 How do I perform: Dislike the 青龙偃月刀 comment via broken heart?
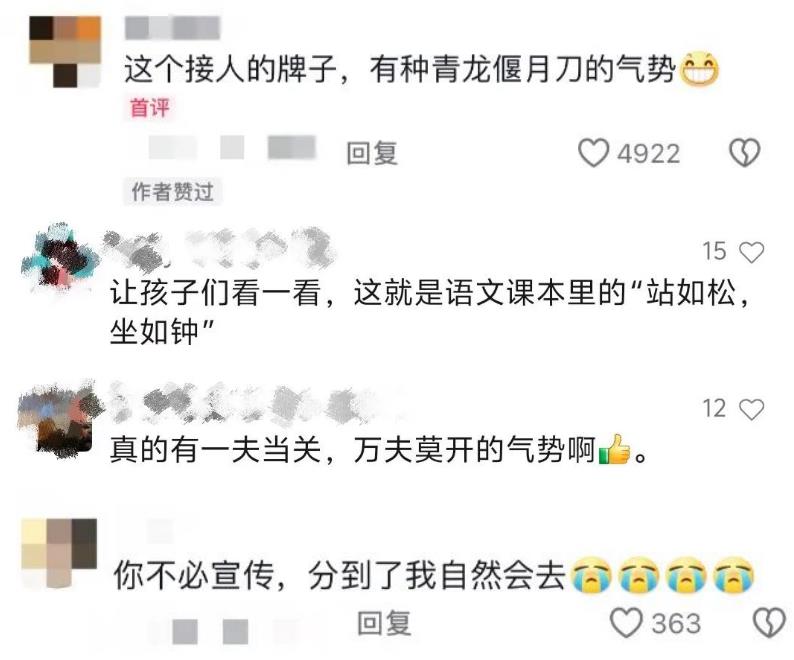744,153
